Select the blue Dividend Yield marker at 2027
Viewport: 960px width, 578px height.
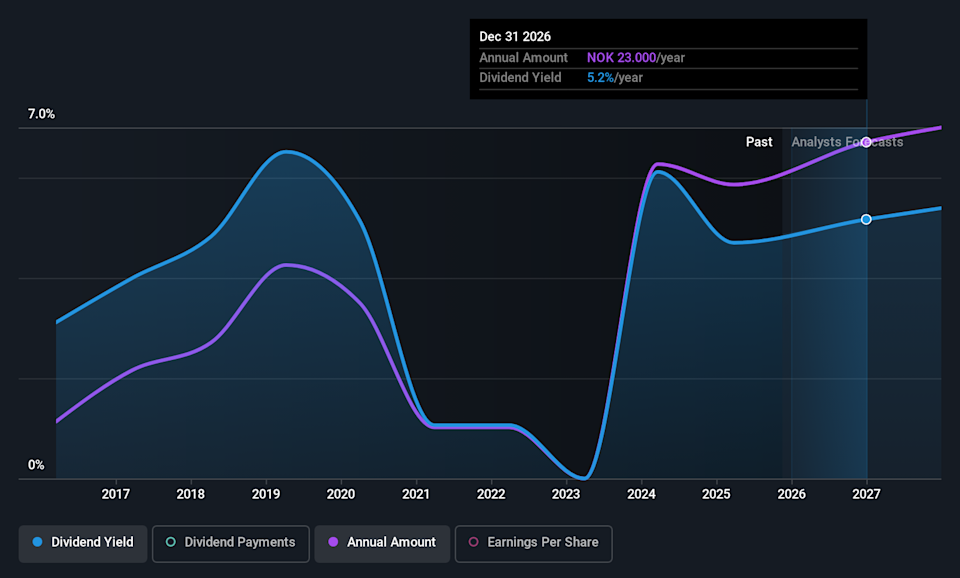click(866, 219)
